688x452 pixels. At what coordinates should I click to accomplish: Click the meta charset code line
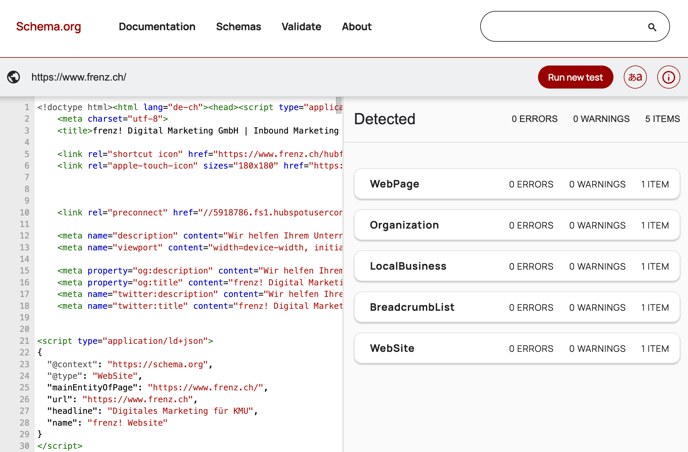pyautogui.click(x=112, y=119)
